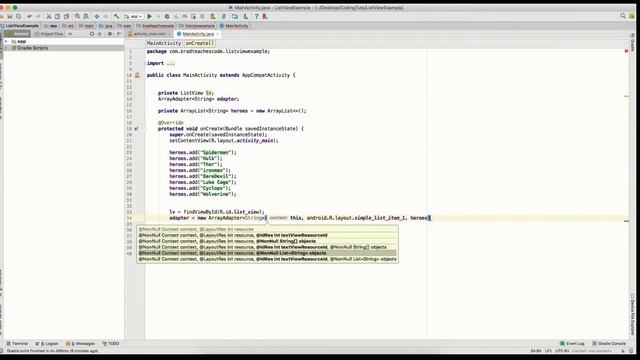Run the app with green play button
This screenshot has width=640, height=360.
tap(150, 16)
